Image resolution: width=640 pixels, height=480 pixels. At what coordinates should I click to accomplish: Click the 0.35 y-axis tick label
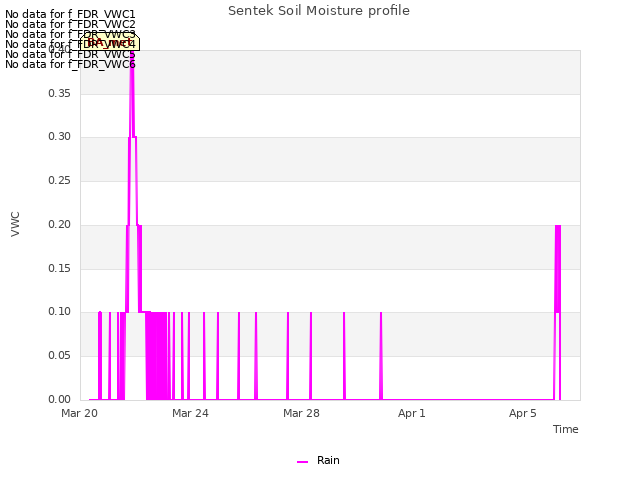pyautogui.click(x=60, y=93)
